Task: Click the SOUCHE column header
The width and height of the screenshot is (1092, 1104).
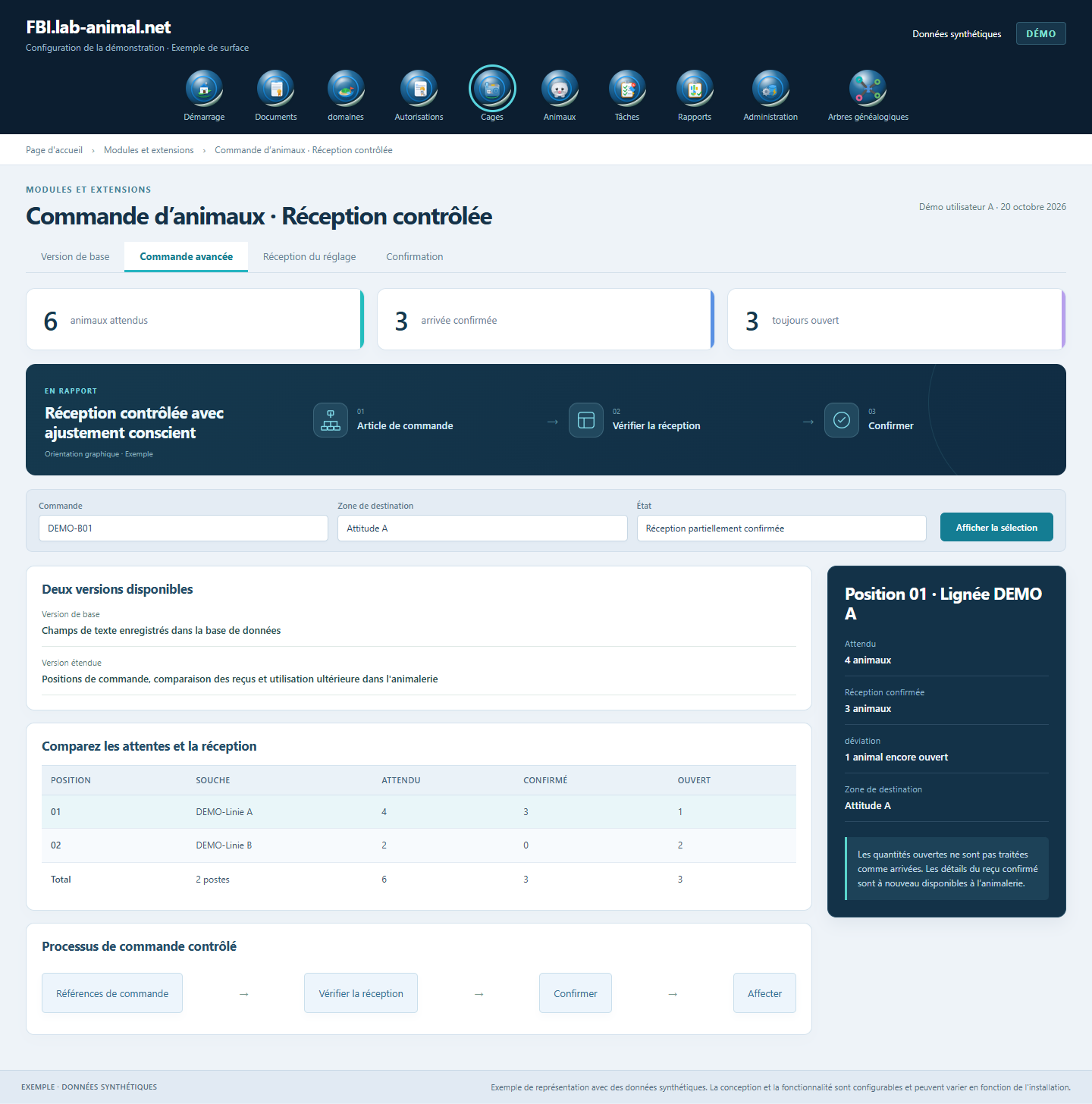Action: [213, 780]
